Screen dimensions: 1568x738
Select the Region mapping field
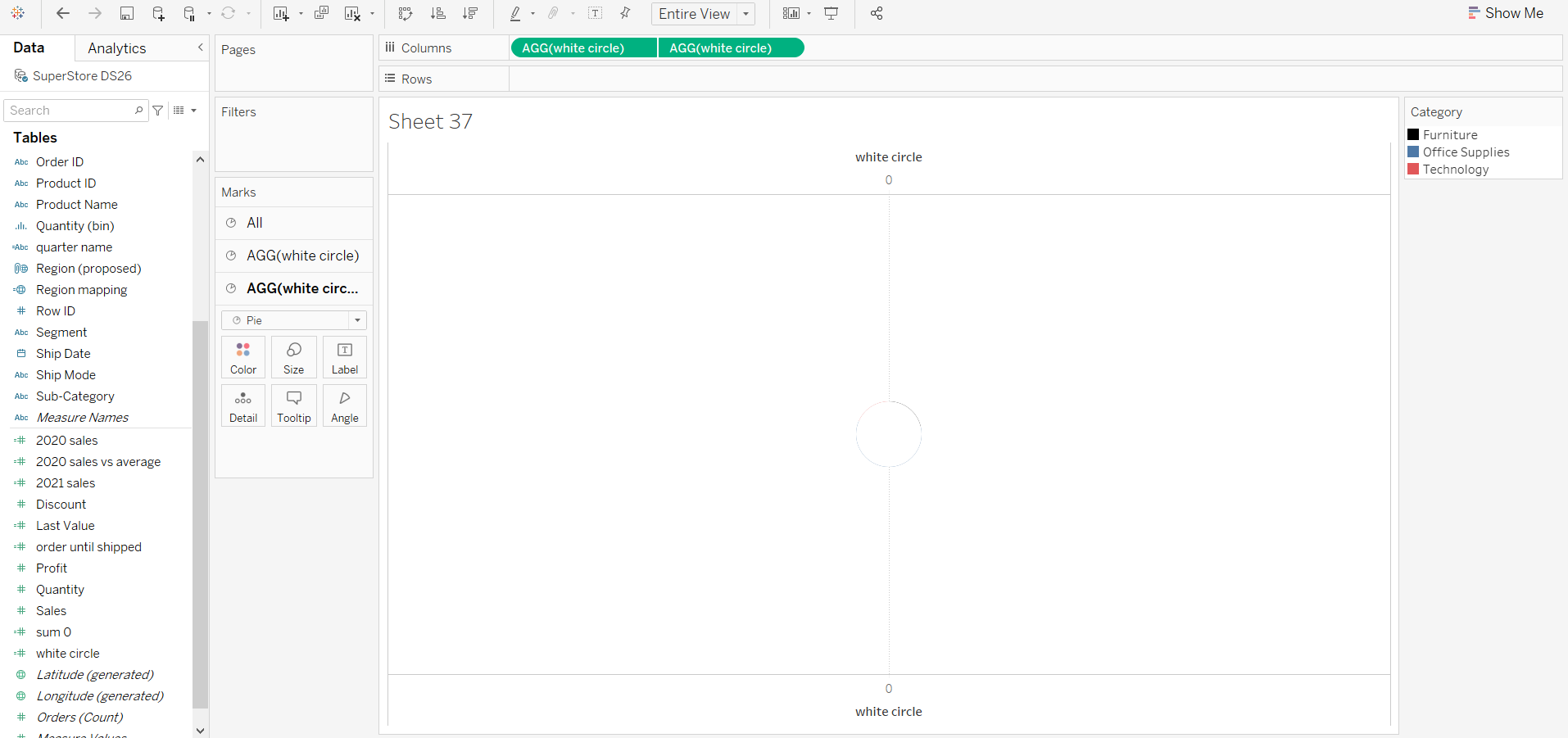tap(81, 290)
